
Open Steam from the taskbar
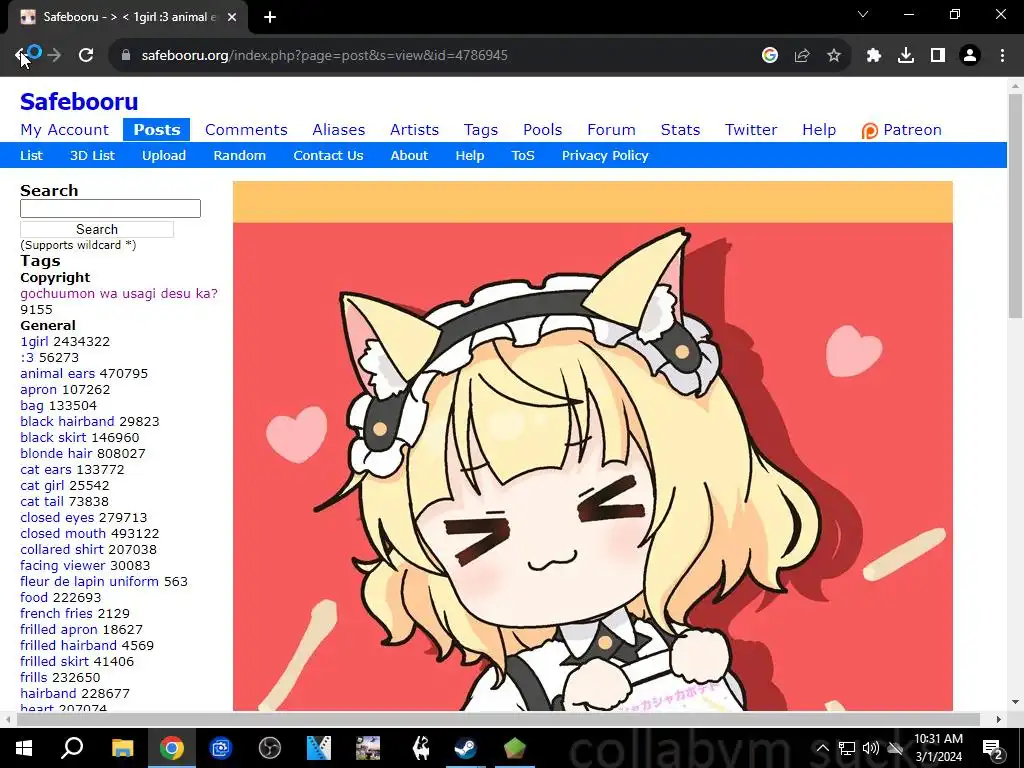466,748
